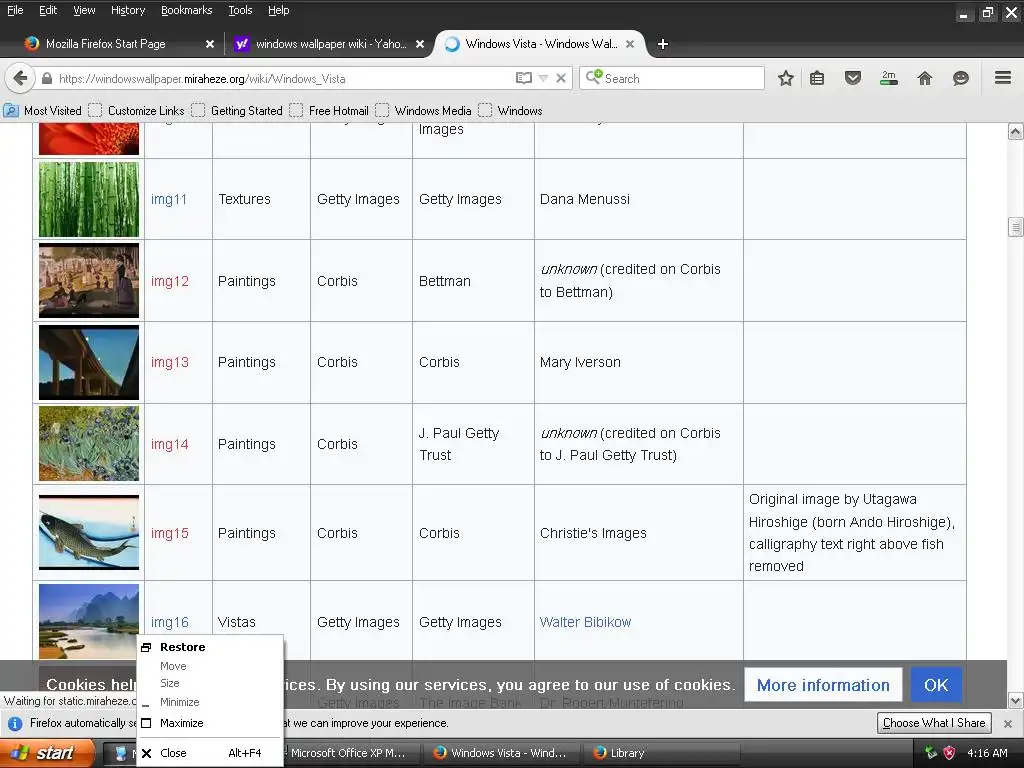Open a new tab with plus button
Screen dimensions: 1024x768
[x=663, y=44]
